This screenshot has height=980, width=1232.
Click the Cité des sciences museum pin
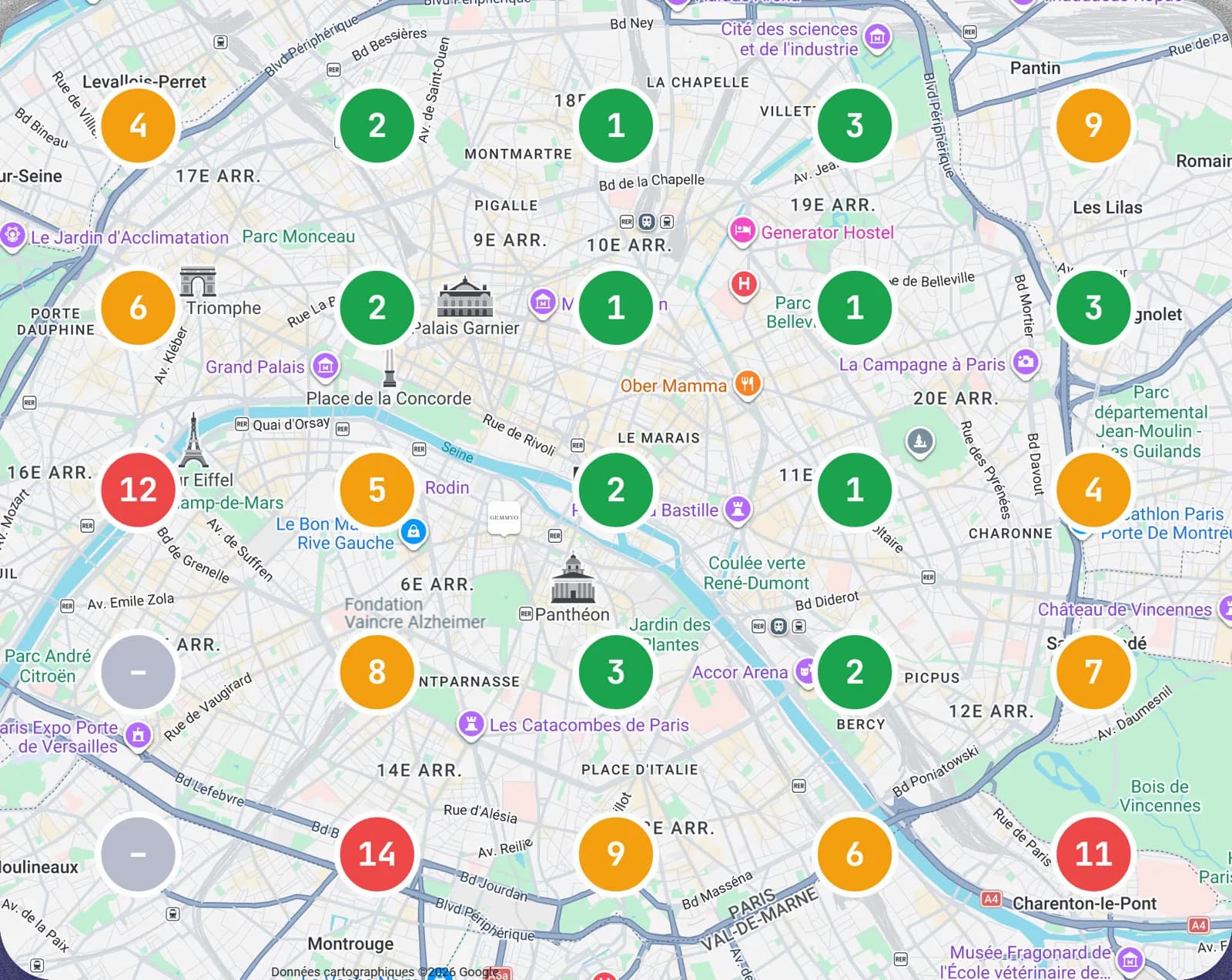coord(877,36)
